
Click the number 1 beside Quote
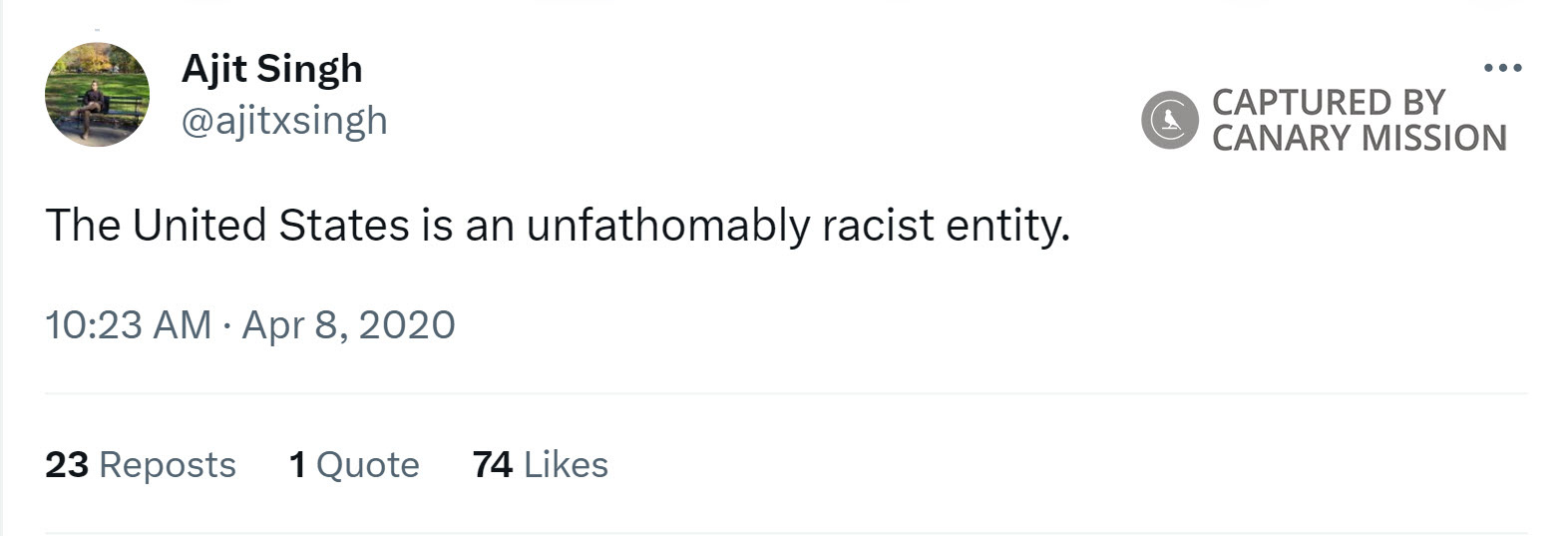point(297,465)
